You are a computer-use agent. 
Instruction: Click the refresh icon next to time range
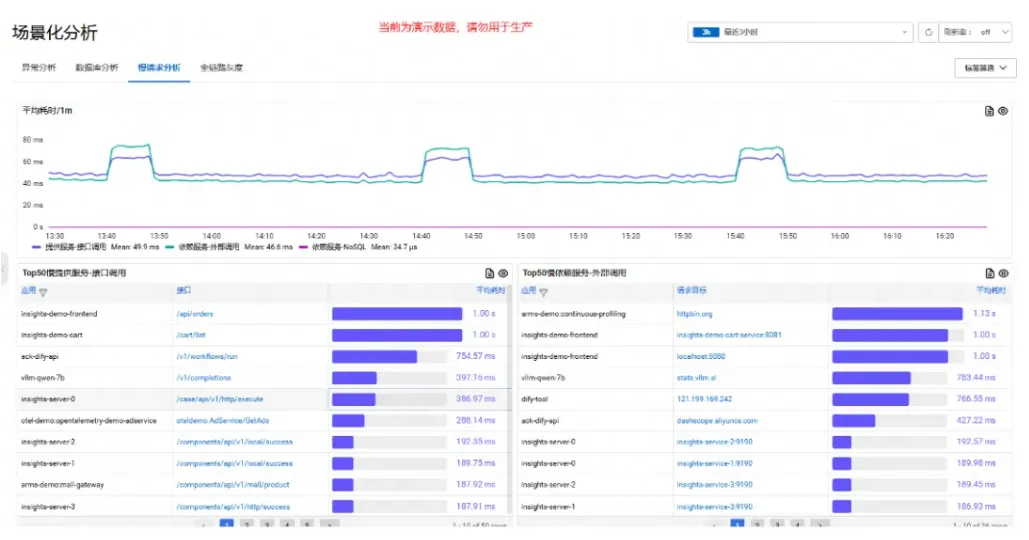coord(928,32)
